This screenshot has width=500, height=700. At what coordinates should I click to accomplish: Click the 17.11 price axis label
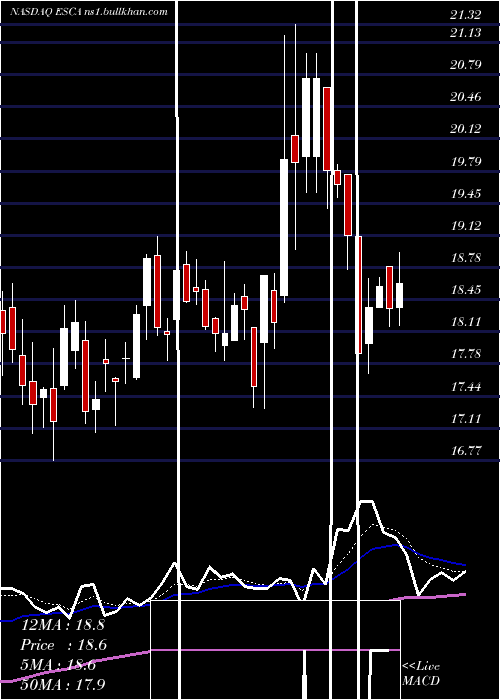[466, 419]
